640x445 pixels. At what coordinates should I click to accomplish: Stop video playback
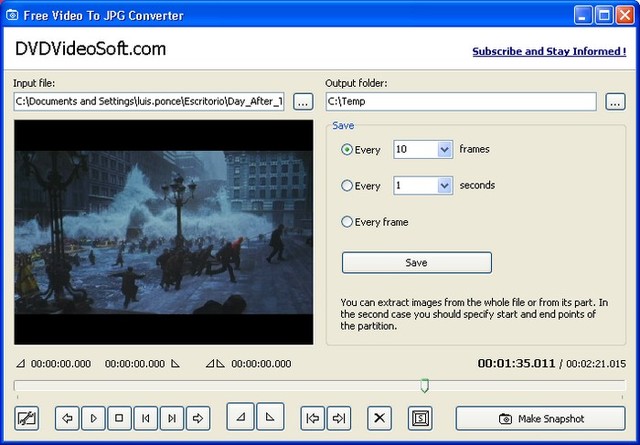point(119,418)
